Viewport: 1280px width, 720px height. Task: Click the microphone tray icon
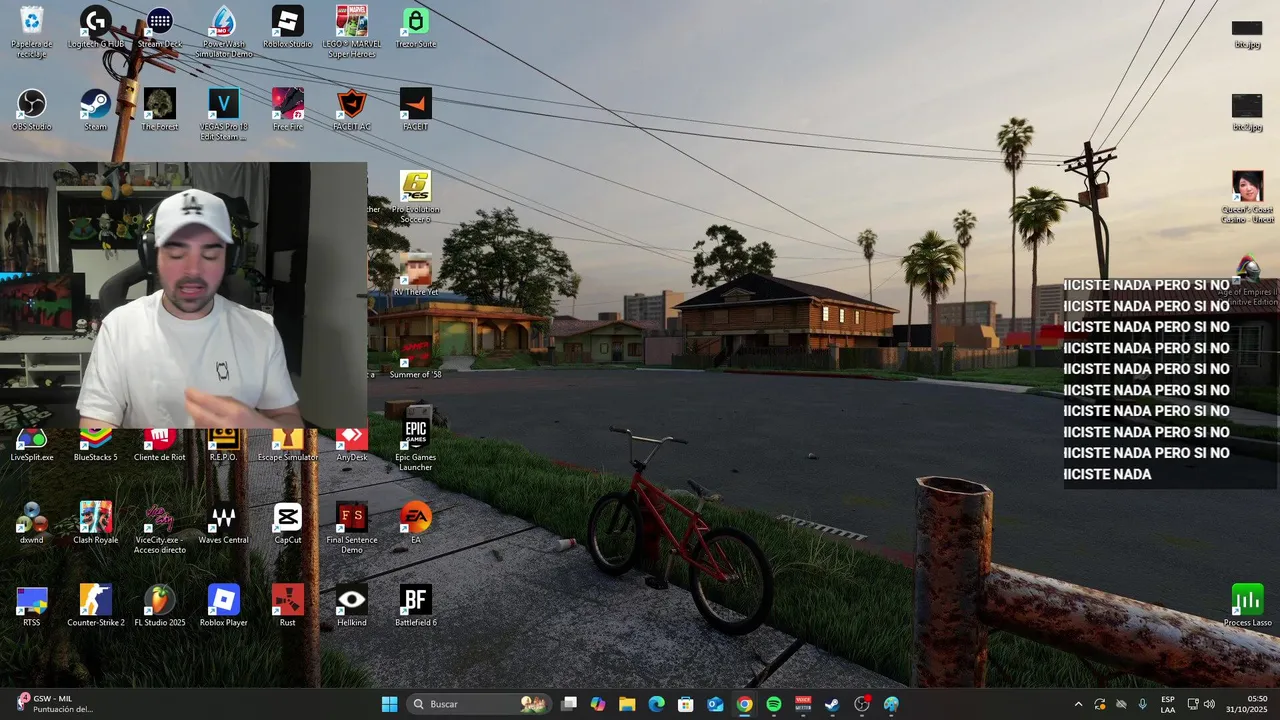pyautogui.click(x=1142, y=704)
